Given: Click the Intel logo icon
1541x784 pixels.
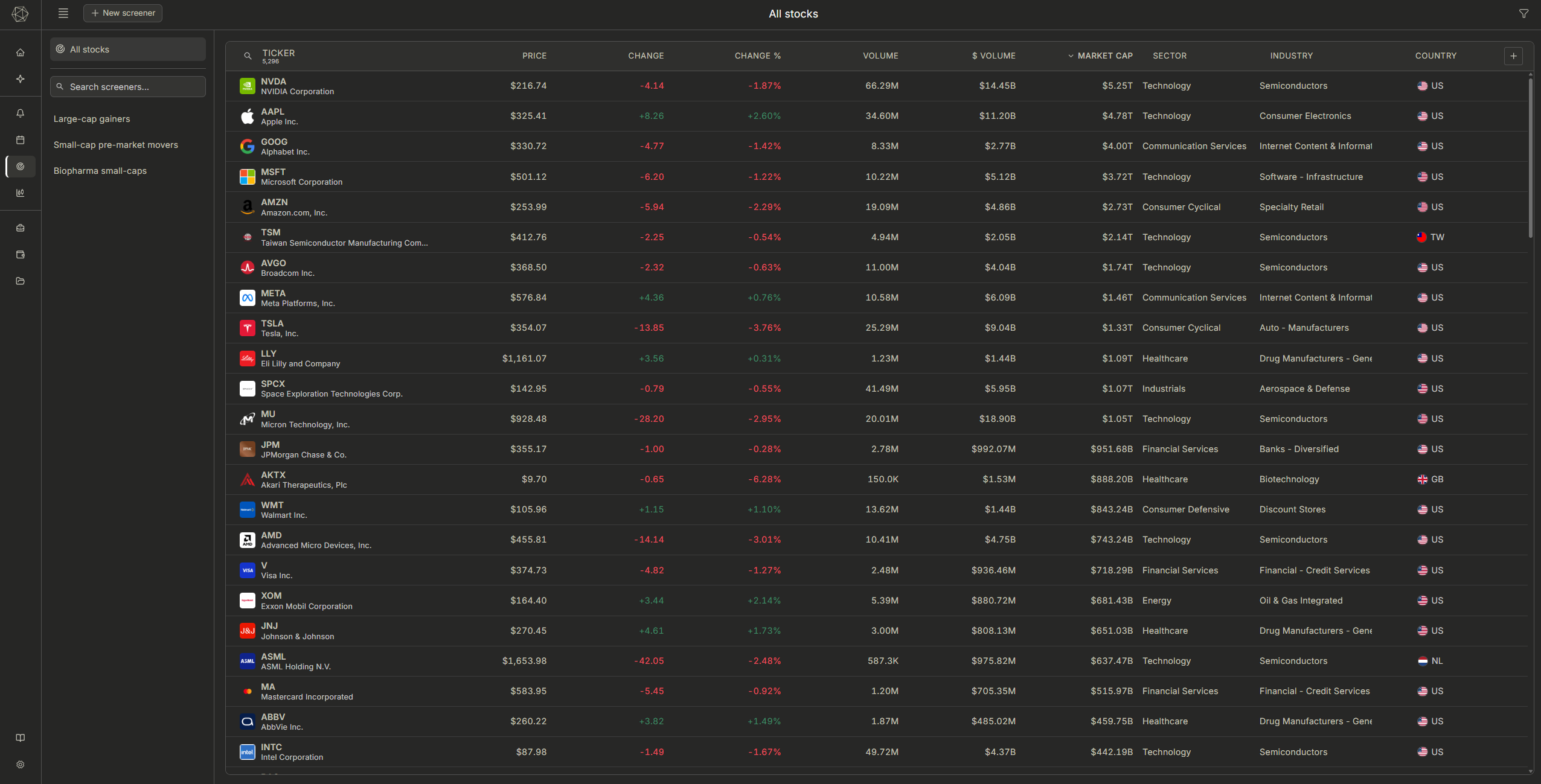Looking at the screenshot, I should 248,752.
